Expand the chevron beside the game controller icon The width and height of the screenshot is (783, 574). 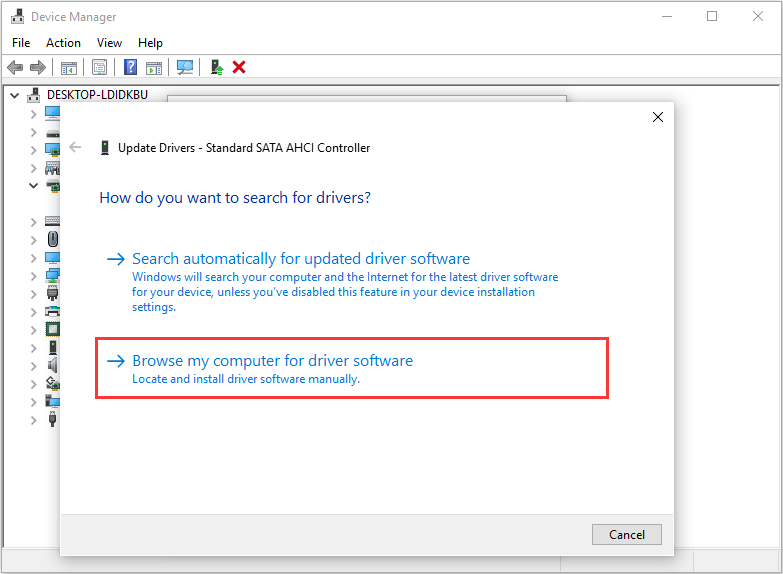point(33,168)
